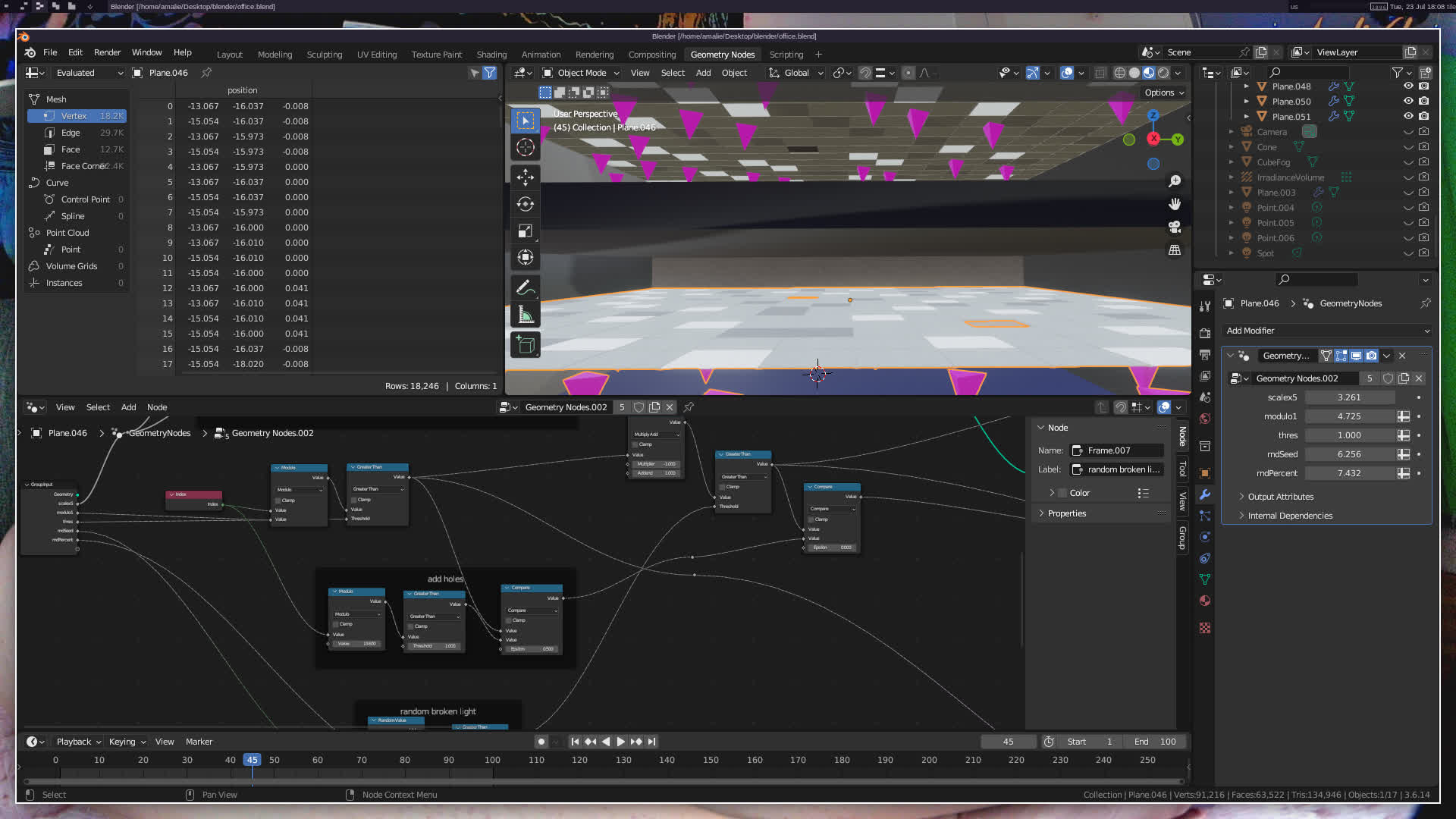The image size is (1456, 819).
Task: Click the thres value slider field
Action: (1349, 435)
